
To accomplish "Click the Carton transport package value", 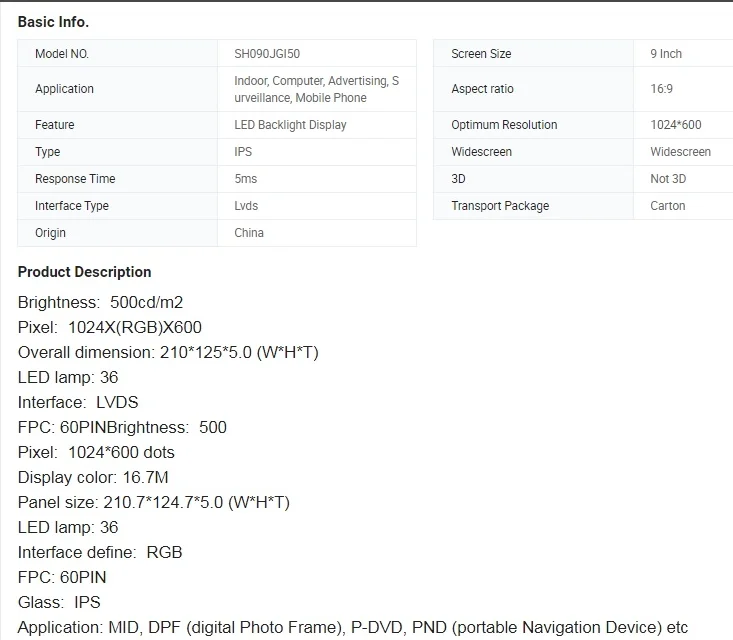I will pos(668,206).
